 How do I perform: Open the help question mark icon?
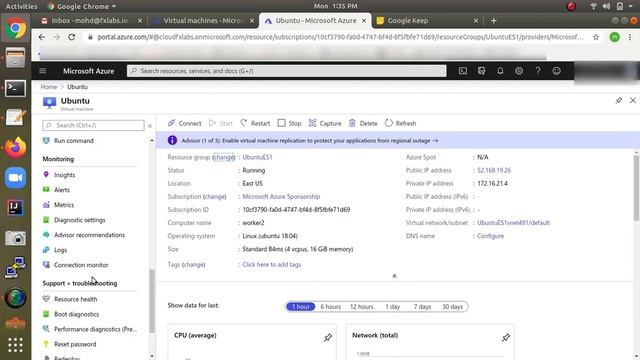click(538, 71)
